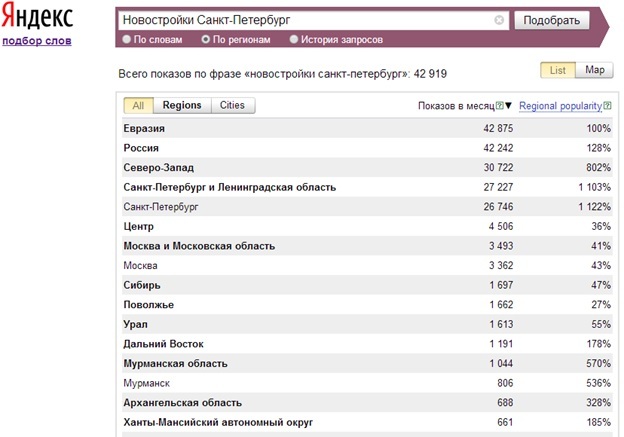The height and width of the screenshot is (437, 624).
Task: Click the Дальний Восток row
Action: point(367,344)
